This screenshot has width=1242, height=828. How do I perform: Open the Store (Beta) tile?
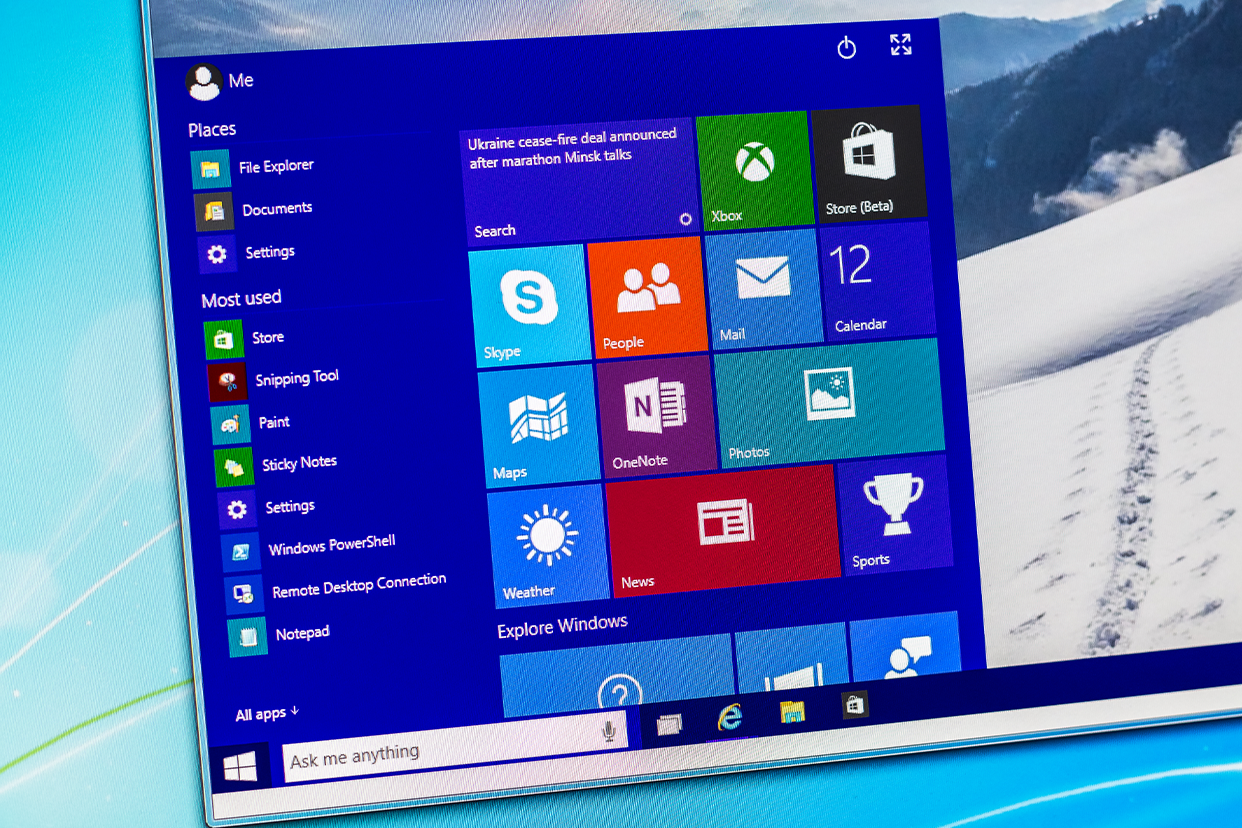pos(867,164)
